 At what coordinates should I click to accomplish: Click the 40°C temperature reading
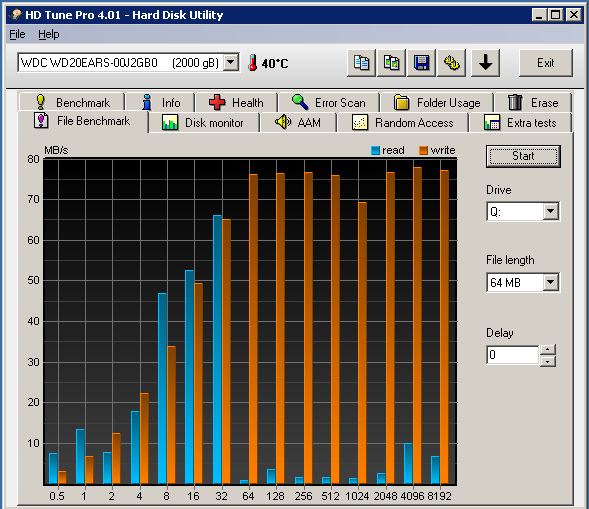coord(275,63)
